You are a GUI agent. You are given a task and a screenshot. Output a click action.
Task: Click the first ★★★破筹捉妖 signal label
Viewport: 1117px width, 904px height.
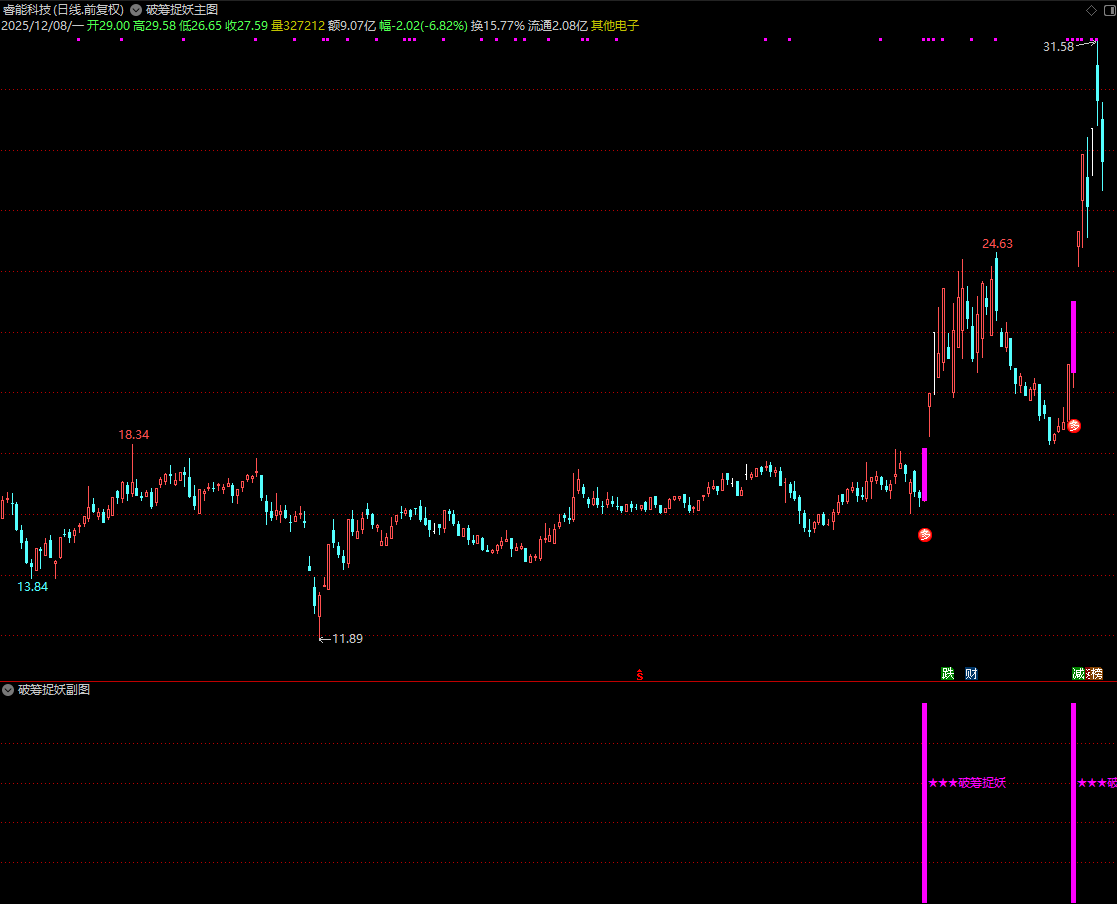tap(966, 783)
